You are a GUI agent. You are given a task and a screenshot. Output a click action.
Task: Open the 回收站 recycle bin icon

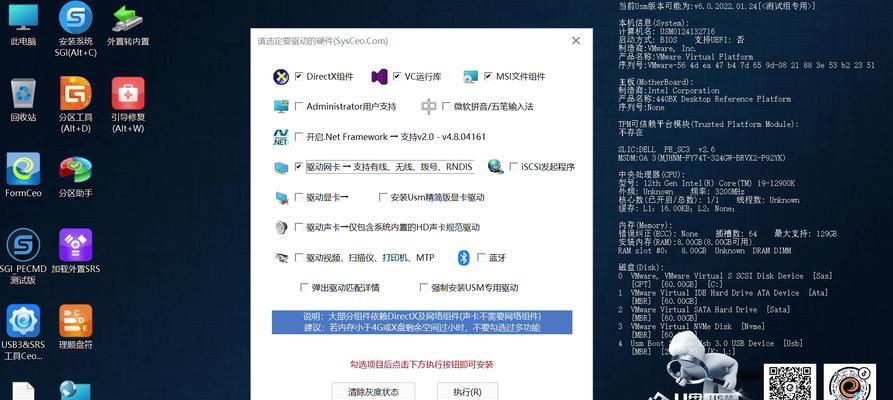click(23, 100)
